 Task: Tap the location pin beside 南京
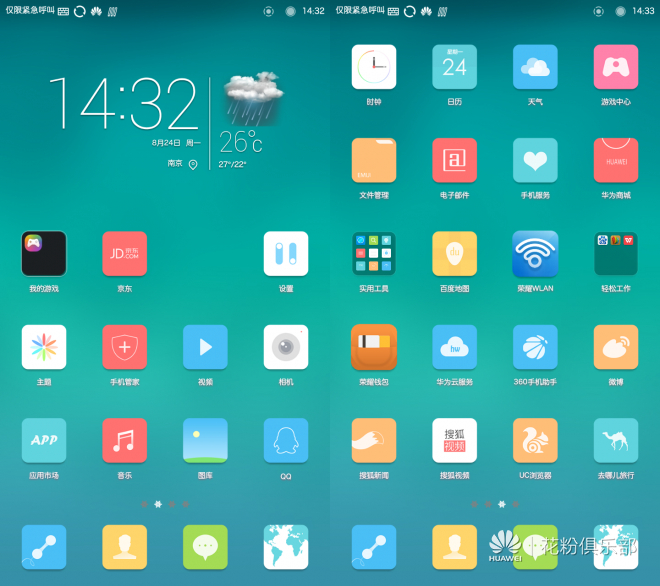pyautogui.click(x=193, y=165)
